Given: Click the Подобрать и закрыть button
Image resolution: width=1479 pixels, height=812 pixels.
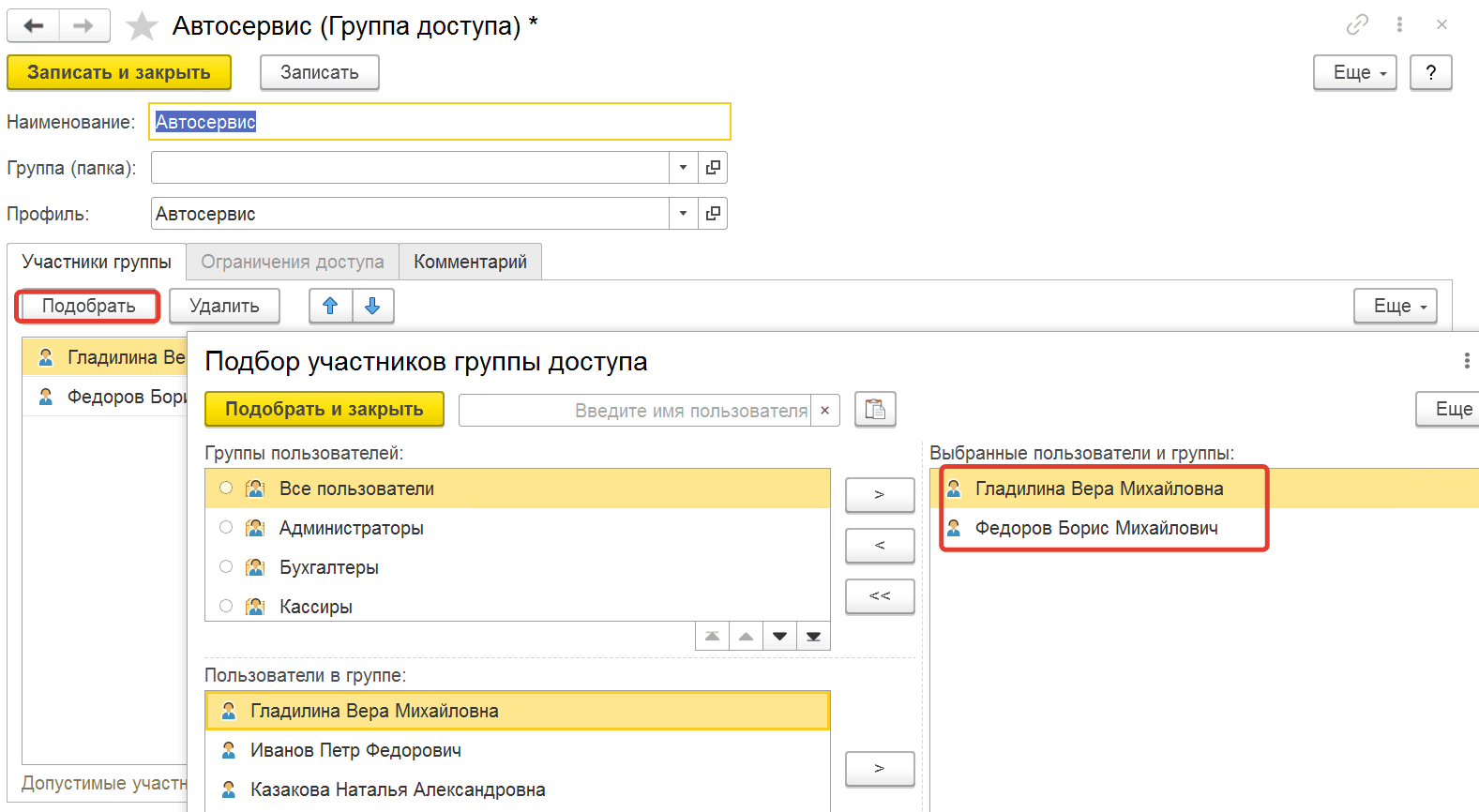Looking at the screenshot, I should pyautogui.click(x=324, y=409).
